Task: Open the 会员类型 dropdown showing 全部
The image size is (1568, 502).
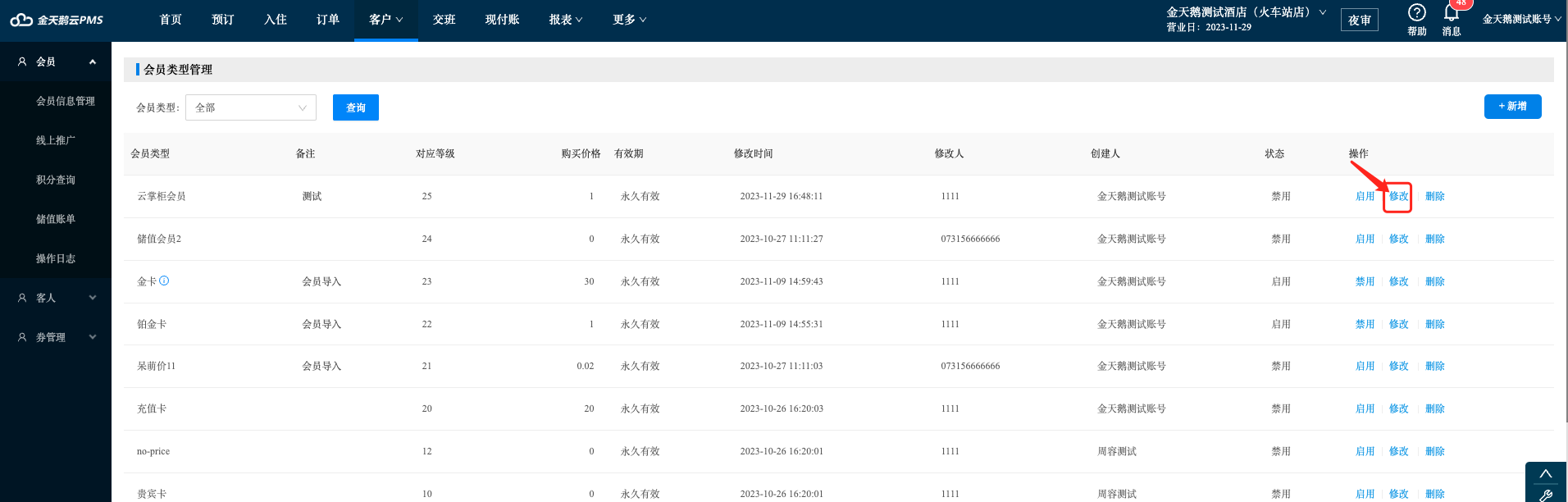Action: pyautogui.click(x=251, y=107)
